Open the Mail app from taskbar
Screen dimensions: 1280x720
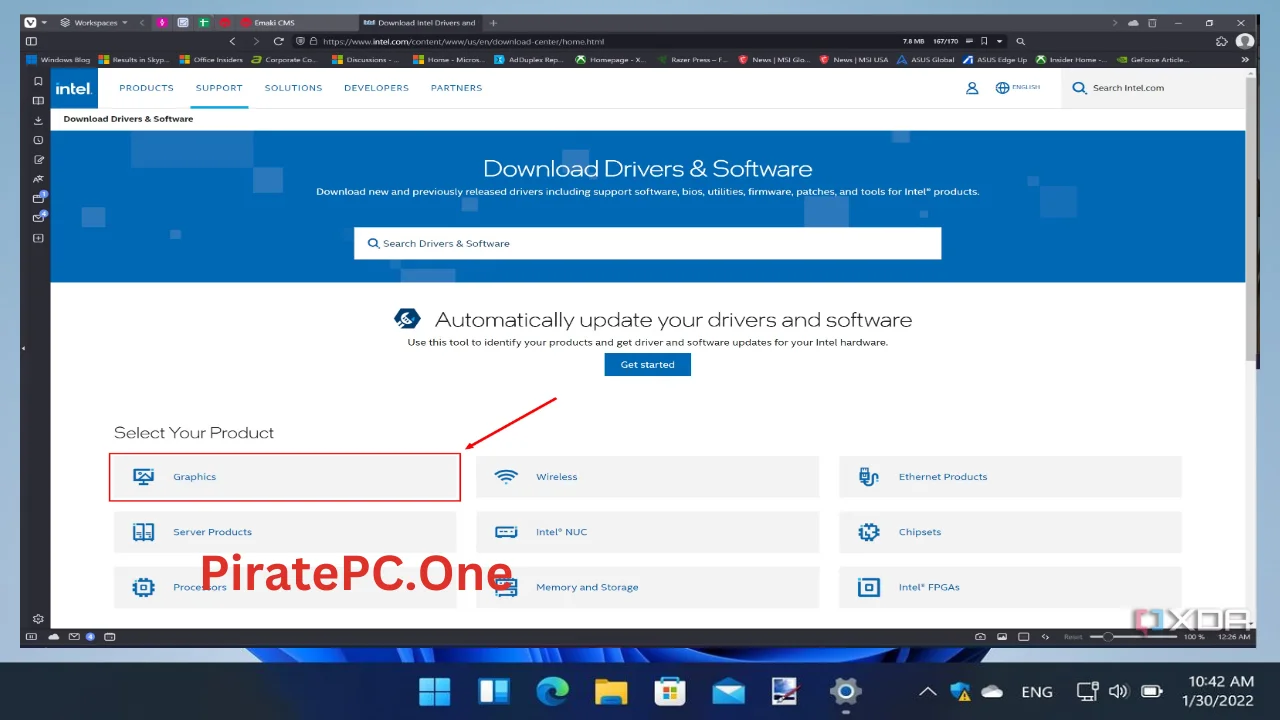point(728,691)
